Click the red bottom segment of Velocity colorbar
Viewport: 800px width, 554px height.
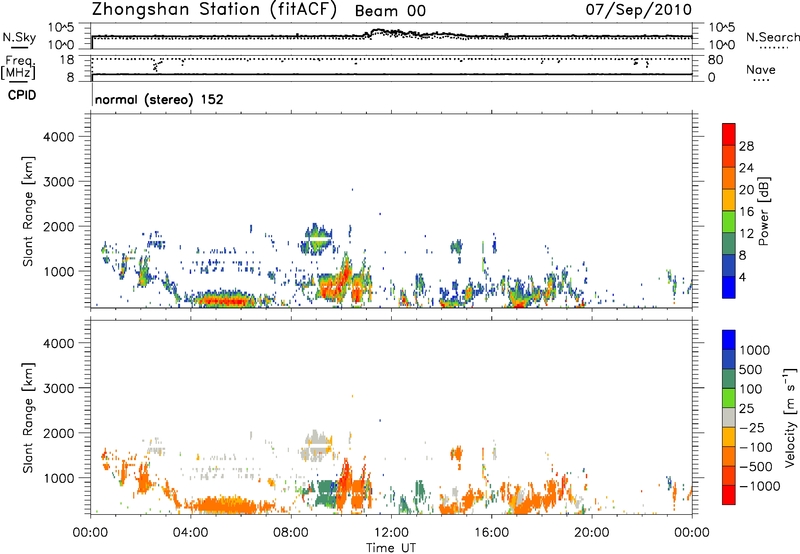[x=729, y=495]
